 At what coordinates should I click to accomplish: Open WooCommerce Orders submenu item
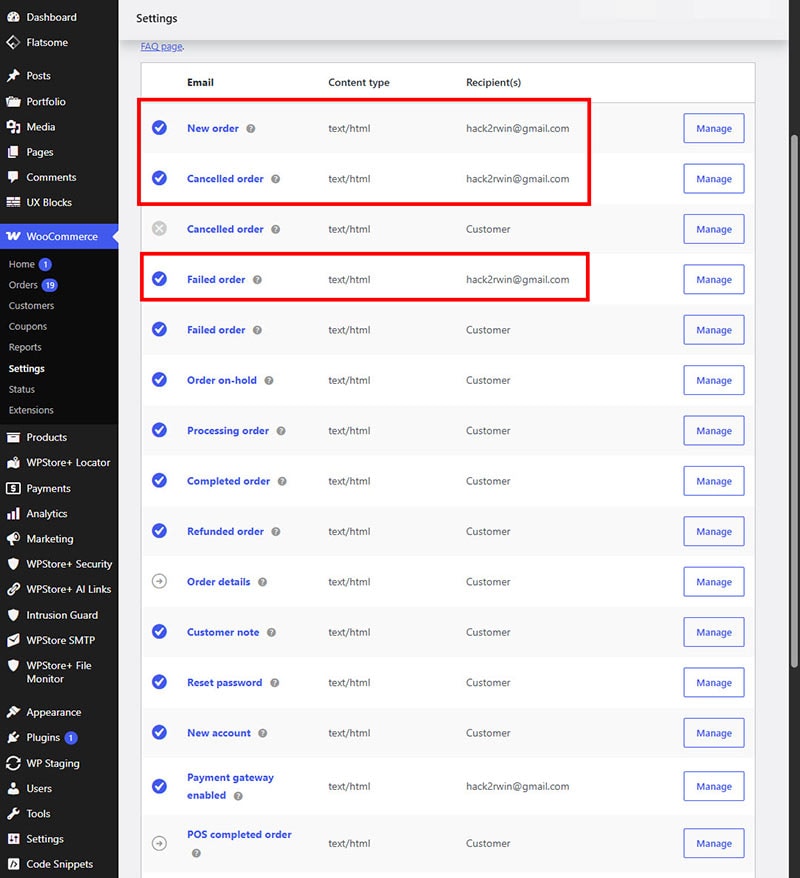pos(23,284)
